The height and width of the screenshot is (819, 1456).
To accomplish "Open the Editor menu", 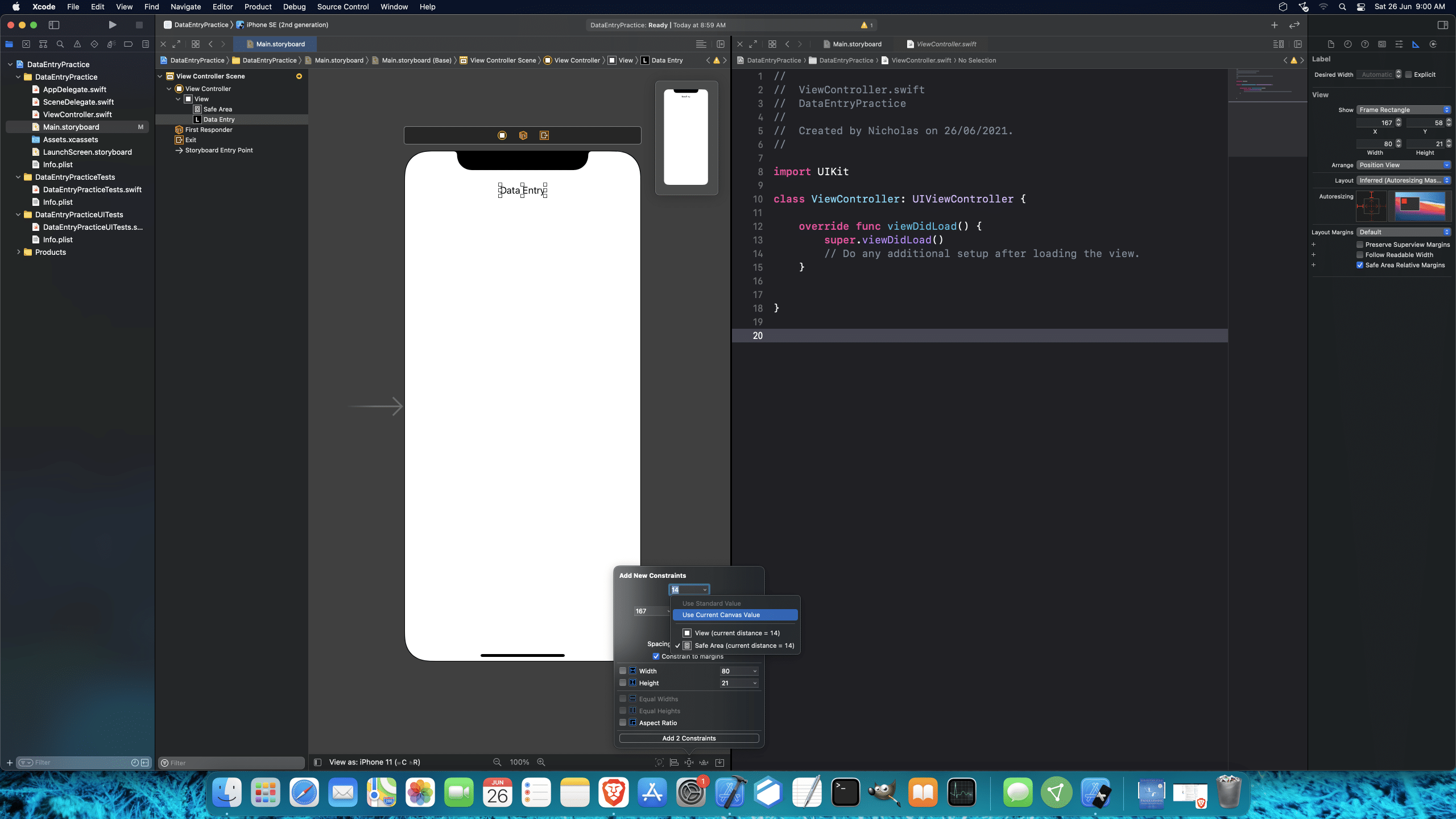I will 222,7.
